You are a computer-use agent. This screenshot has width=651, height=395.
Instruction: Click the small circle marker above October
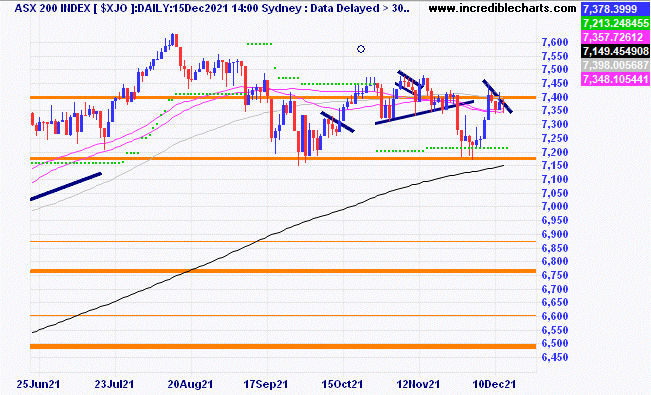tap(361, 49)
